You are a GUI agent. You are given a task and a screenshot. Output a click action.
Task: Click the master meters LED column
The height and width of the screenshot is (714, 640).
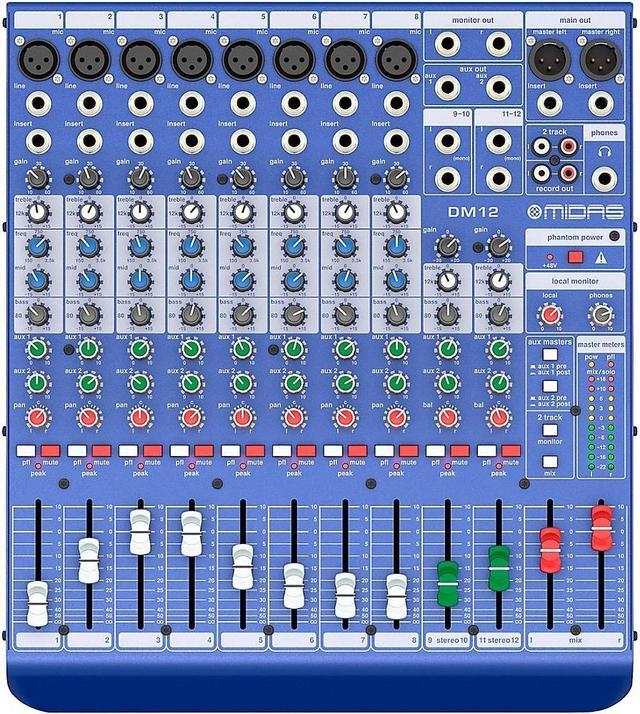[x=601, y=417]
